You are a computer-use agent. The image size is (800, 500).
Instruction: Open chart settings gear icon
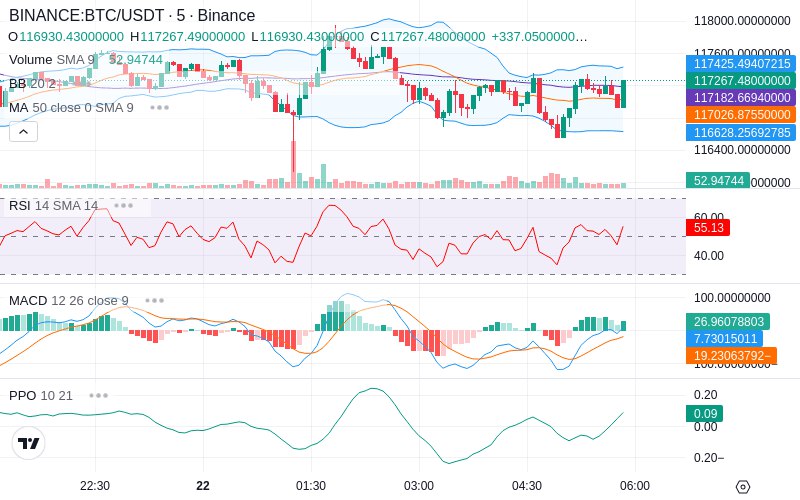coord(743,487)
